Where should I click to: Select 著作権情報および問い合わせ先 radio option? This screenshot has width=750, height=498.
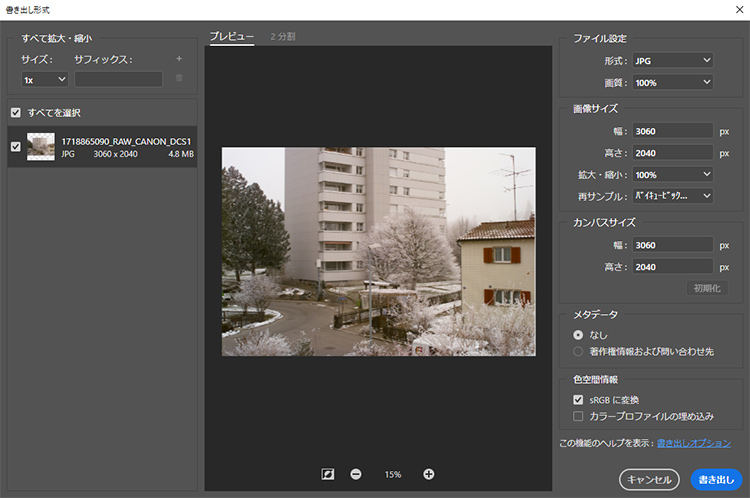click(578, 351)
